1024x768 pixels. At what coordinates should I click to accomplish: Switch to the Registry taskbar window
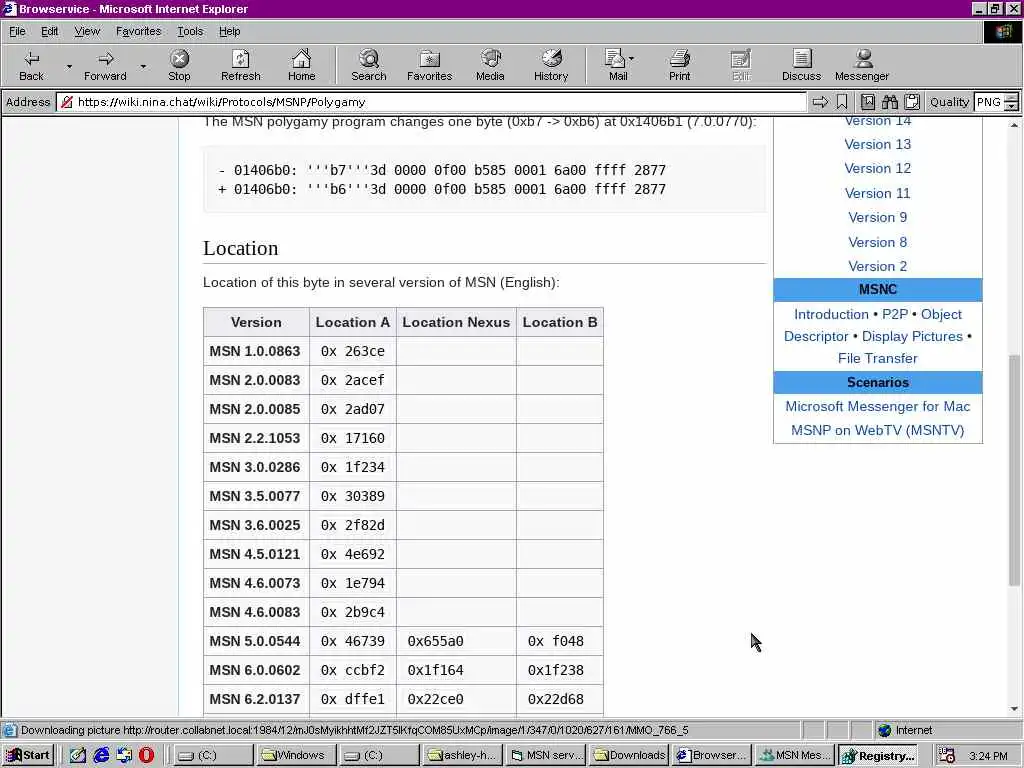point(879,755)
